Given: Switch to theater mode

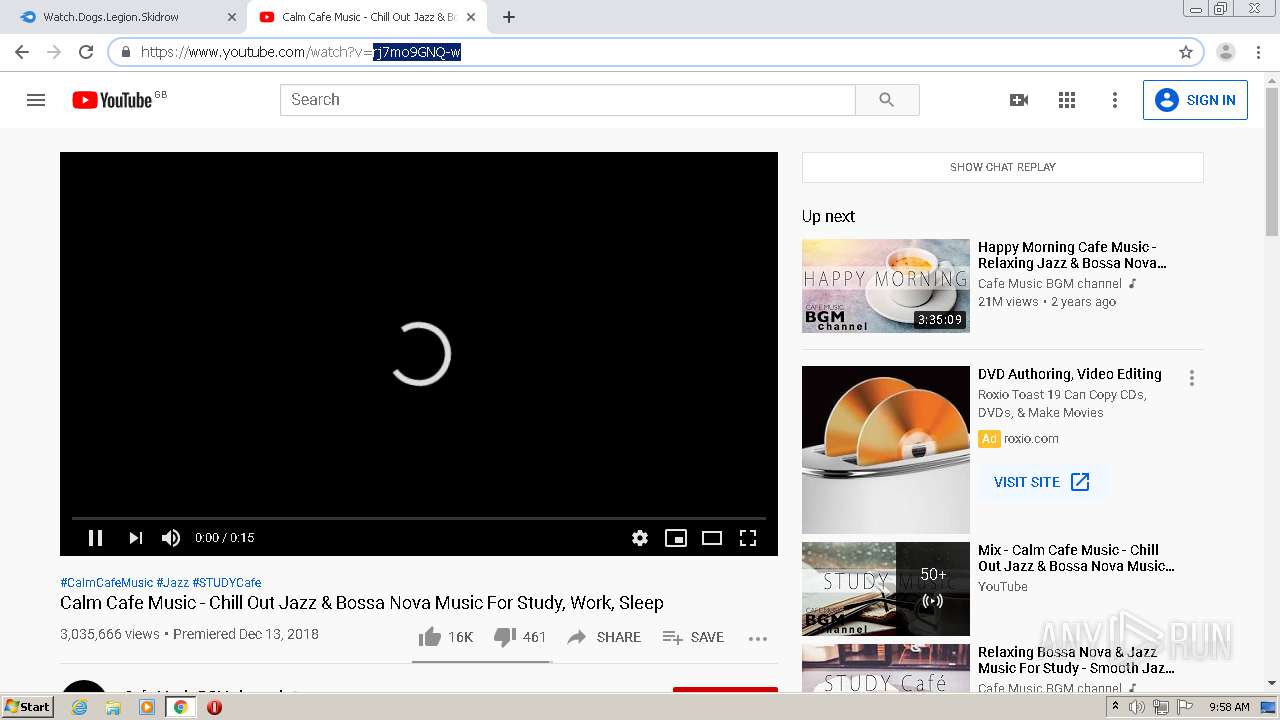Looking at the screenshot, I should pyautogui.click(x=712, y=538).
